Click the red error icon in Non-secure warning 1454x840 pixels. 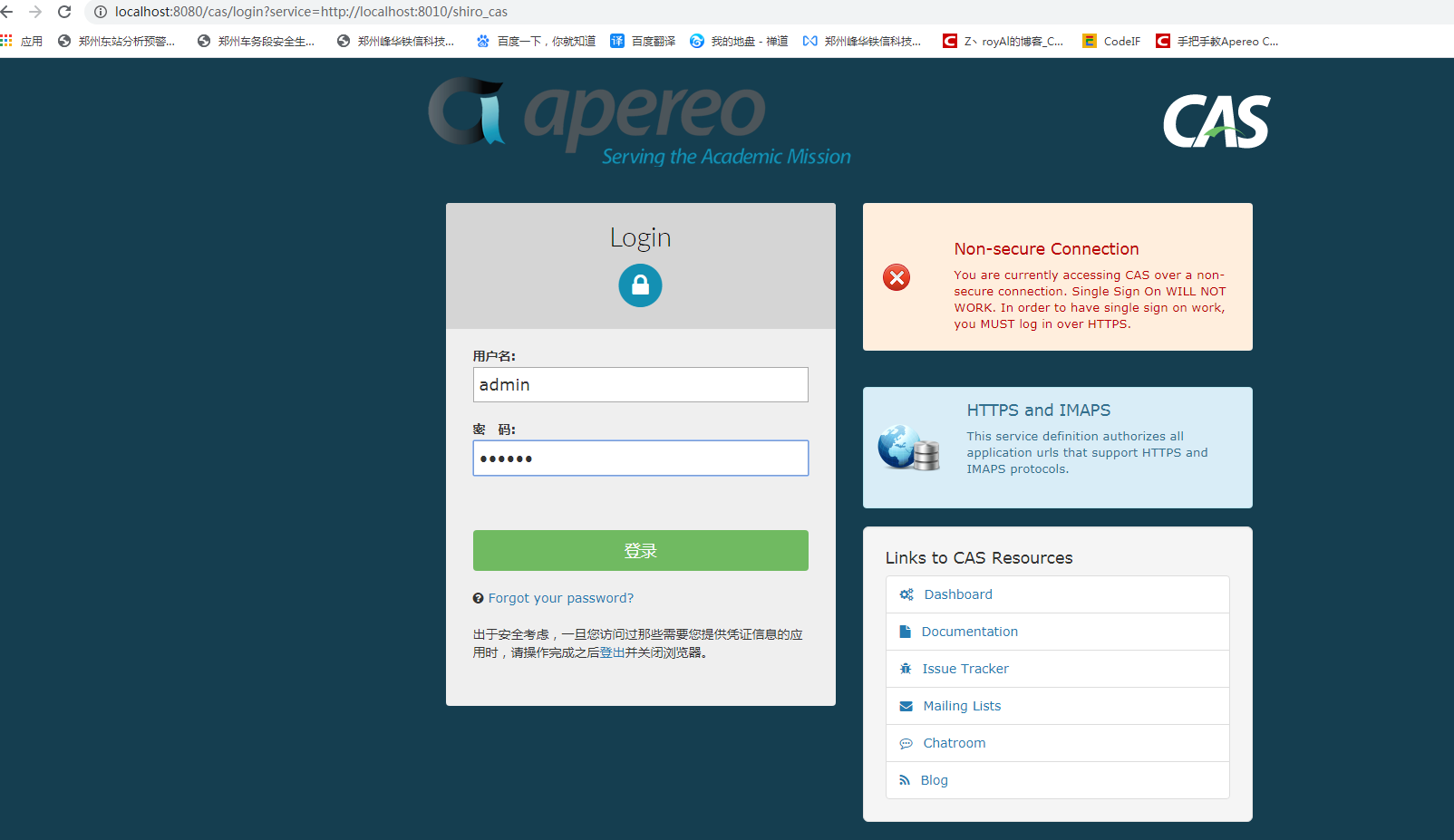tap(896, 277)
